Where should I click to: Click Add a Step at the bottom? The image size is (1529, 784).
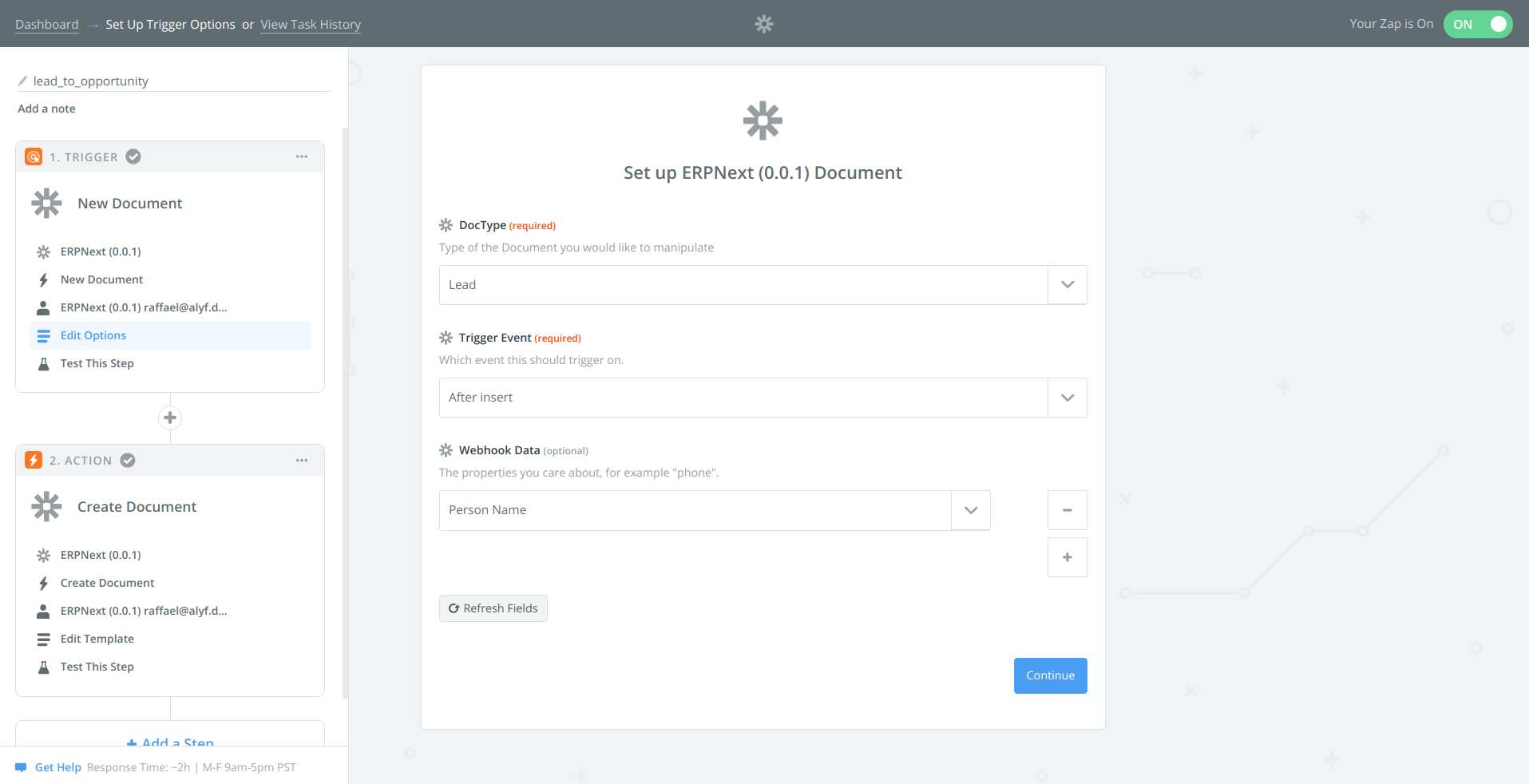pyautogui.click(x=170, y=741)
